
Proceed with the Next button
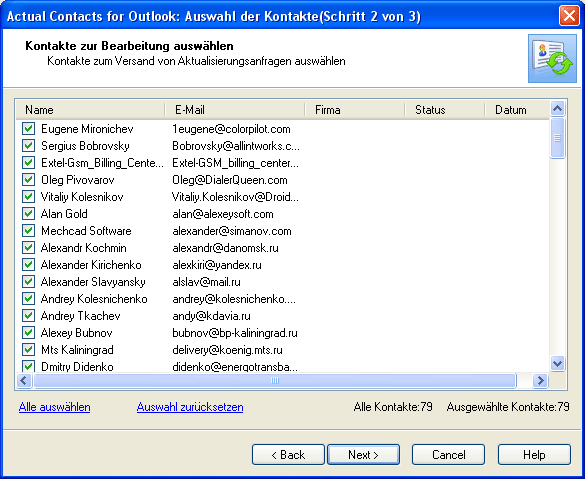click(x=363, y=454)
